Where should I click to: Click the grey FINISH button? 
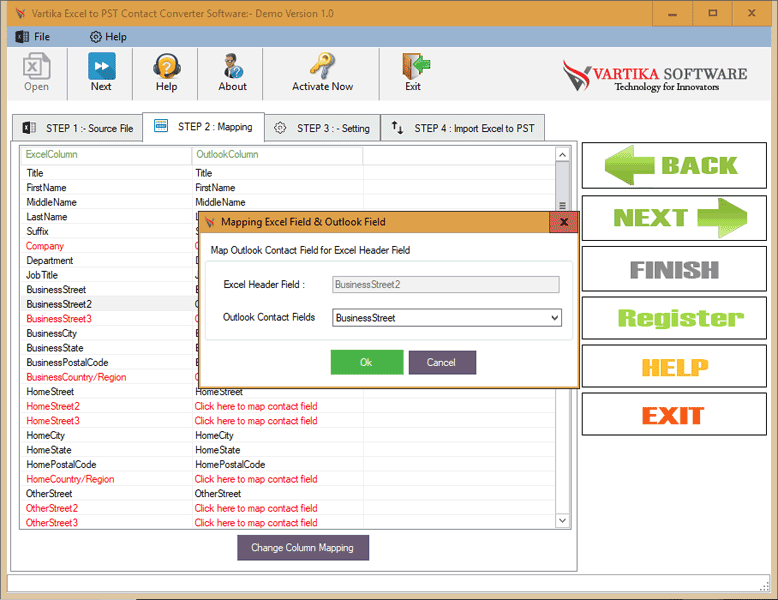(x=674, y=269)
